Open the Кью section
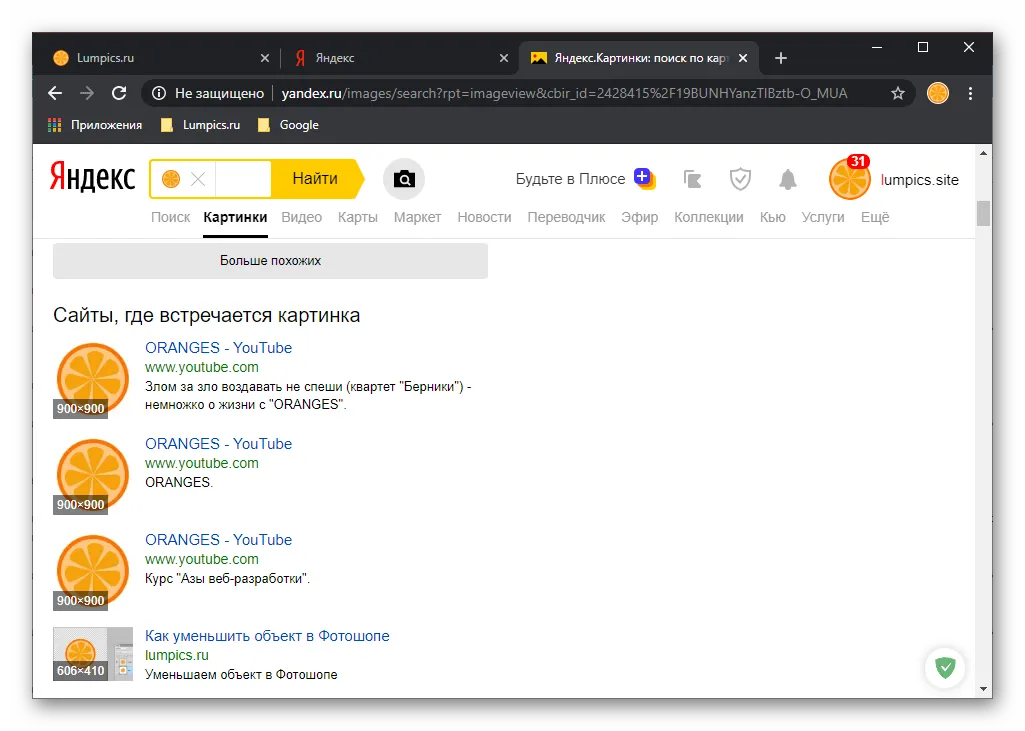 pyautogui.click(x=773, y=217)
